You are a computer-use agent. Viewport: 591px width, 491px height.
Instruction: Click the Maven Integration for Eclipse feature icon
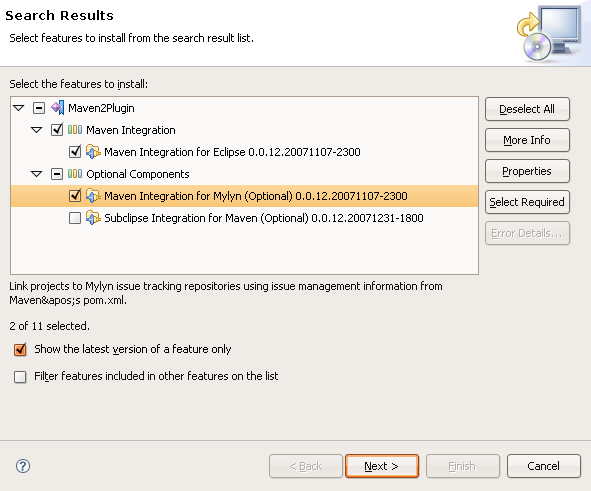[93, 152]
